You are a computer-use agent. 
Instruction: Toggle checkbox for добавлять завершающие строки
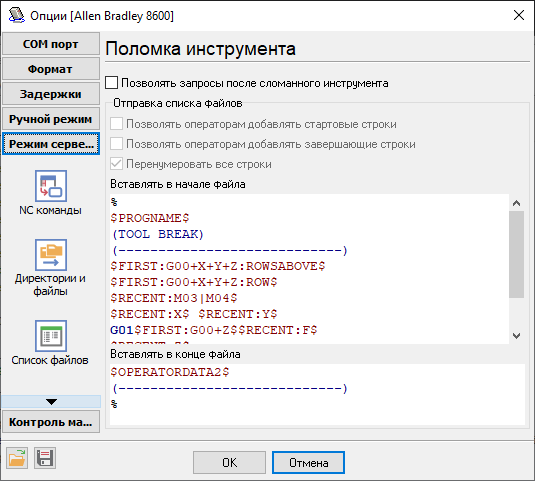pos(116,144)
